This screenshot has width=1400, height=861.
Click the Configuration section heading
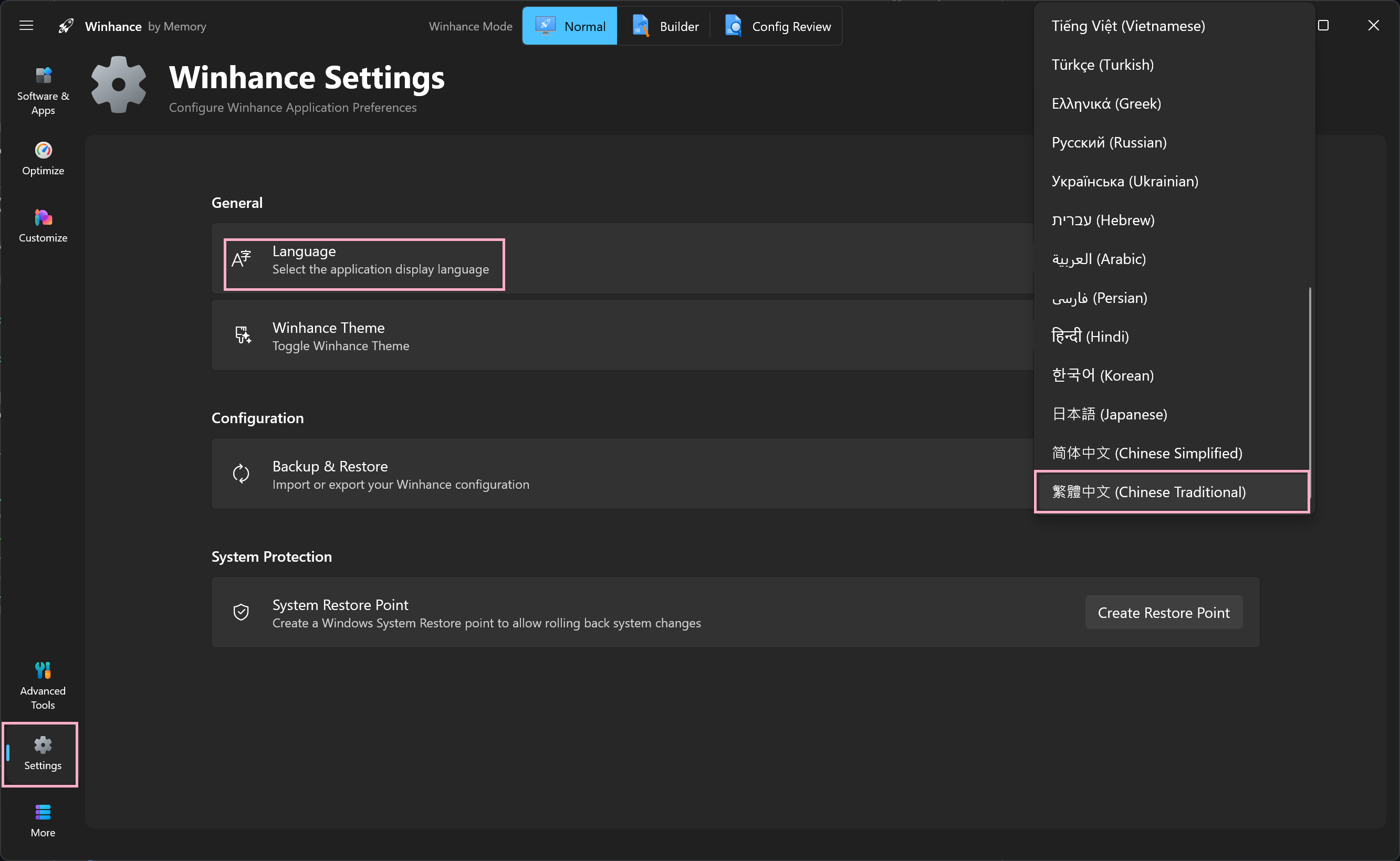(257, 418)
